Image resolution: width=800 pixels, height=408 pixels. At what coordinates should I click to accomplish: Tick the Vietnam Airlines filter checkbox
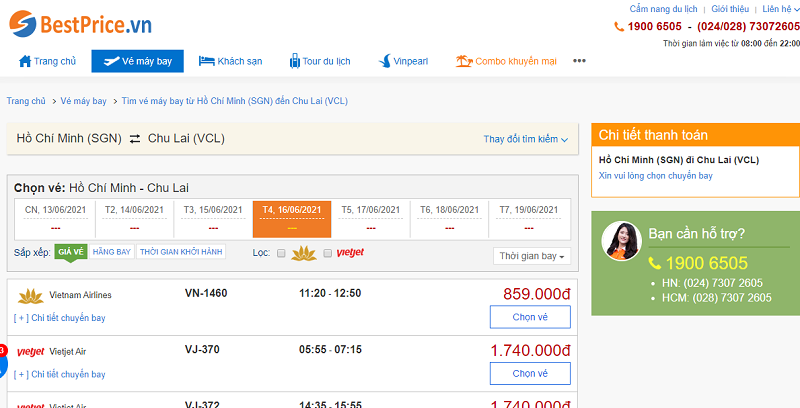pos(281,253)
